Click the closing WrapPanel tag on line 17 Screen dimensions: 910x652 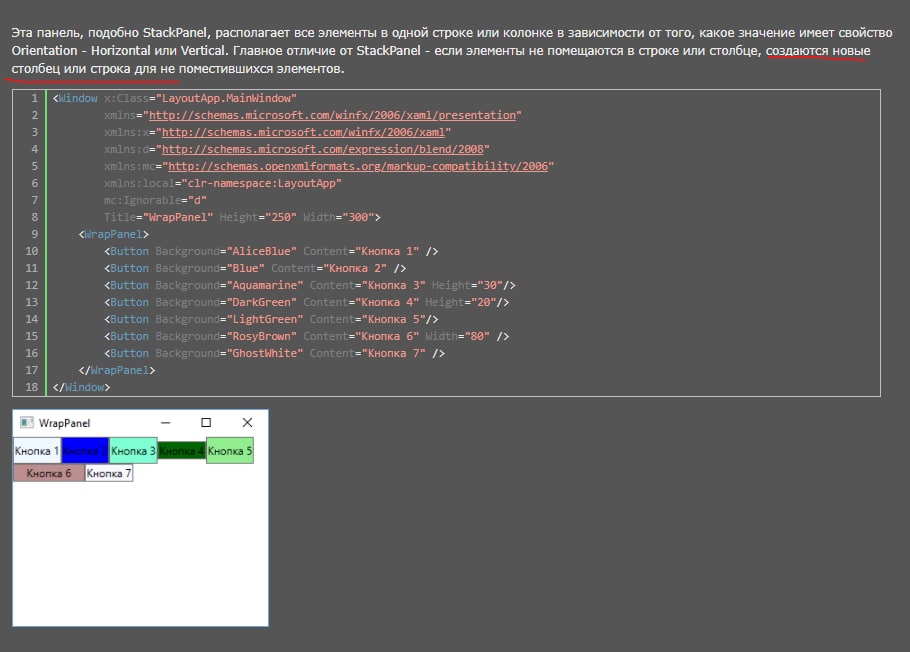point(117,370)
